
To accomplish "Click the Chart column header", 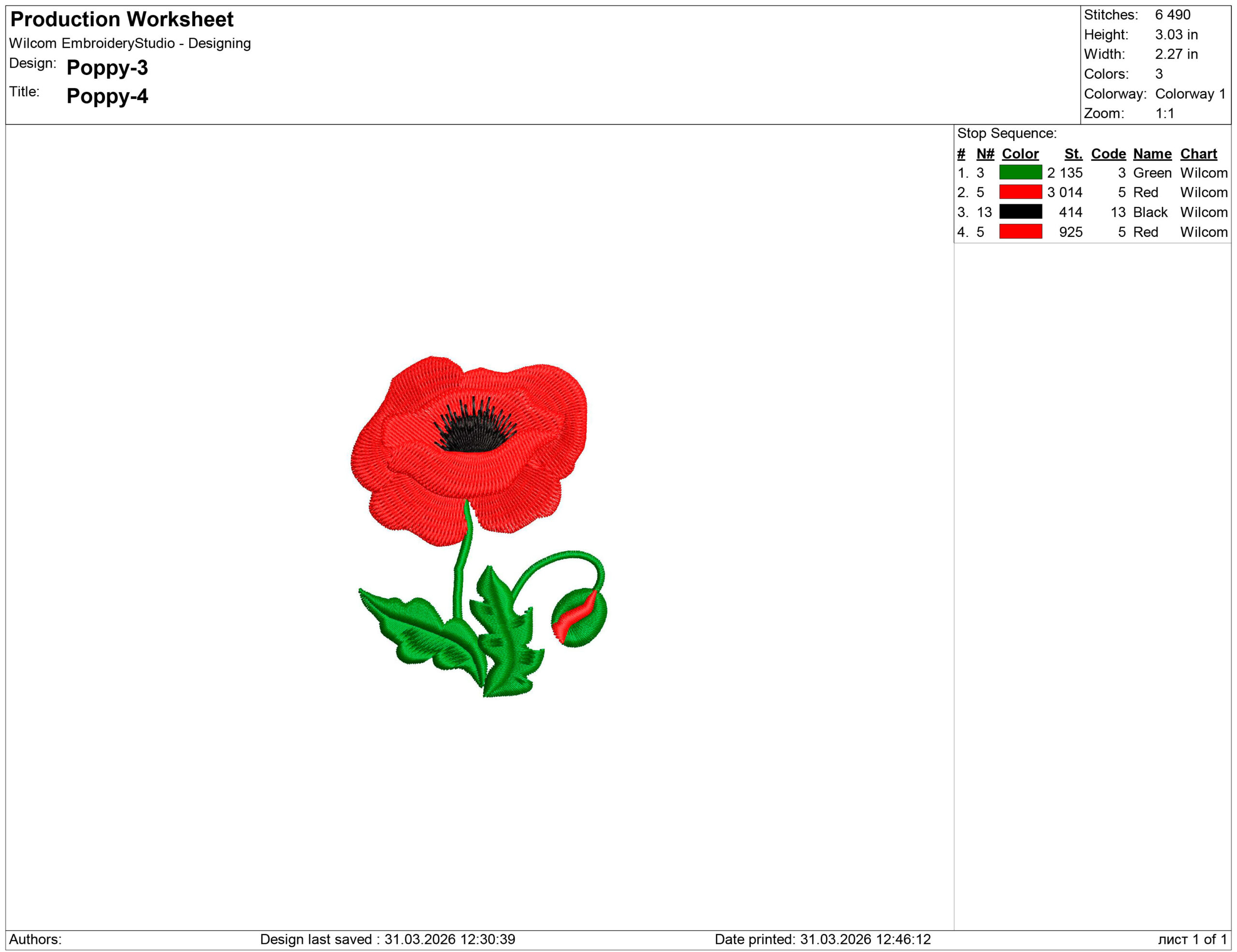I will click(1199, 154).
